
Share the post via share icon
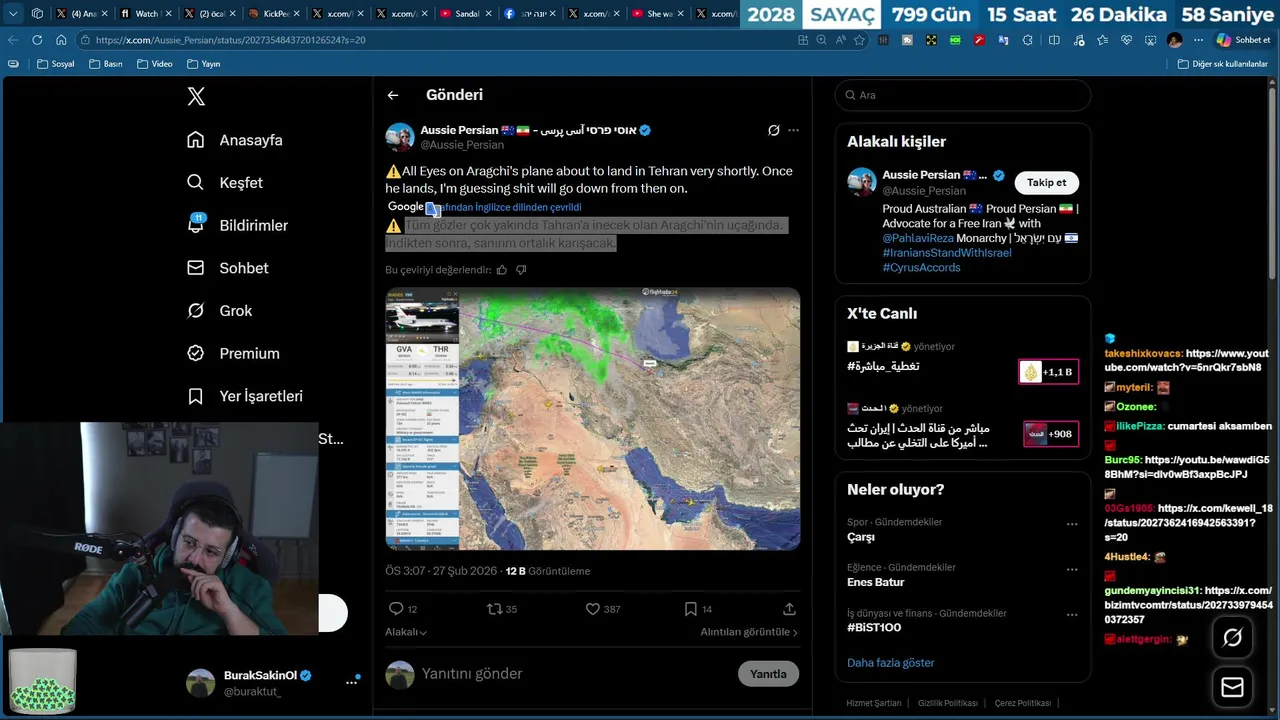tap(789, 608)
